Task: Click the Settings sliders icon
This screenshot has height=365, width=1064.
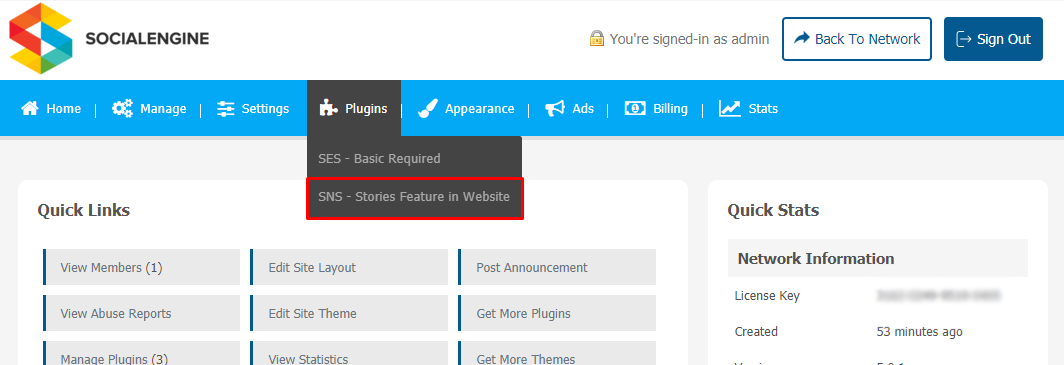Action: 225,109
